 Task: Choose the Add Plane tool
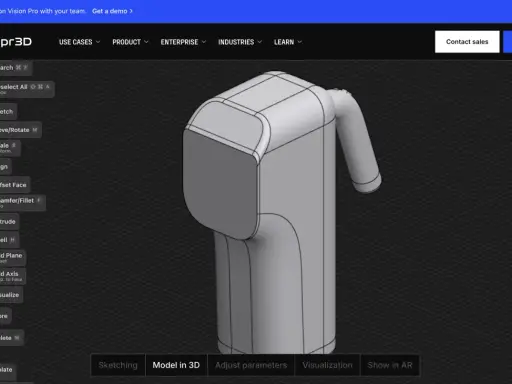pyautogui.click(x=13, y=257)
